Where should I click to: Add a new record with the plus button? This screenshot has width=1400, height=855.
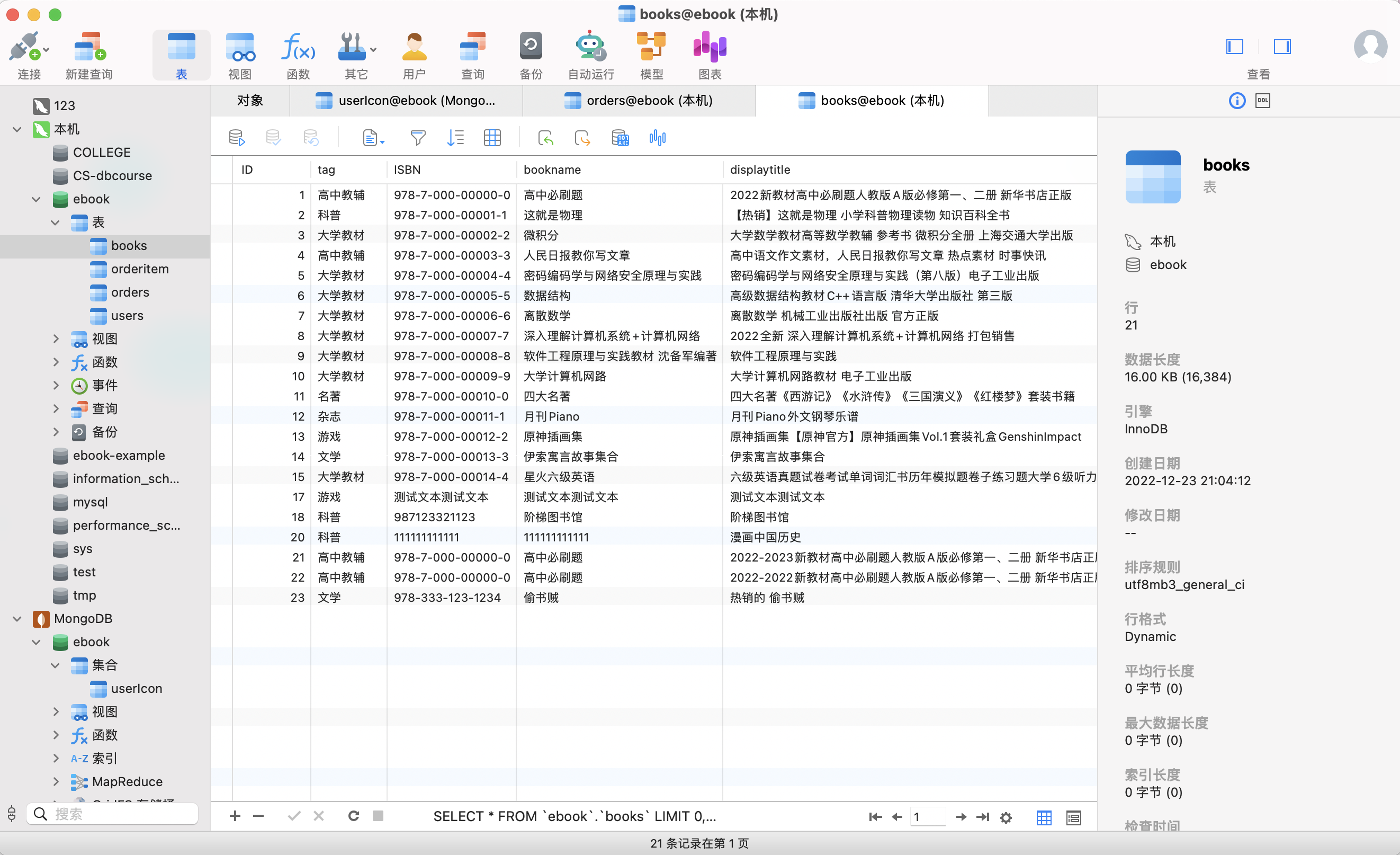(x=234, y=816)
